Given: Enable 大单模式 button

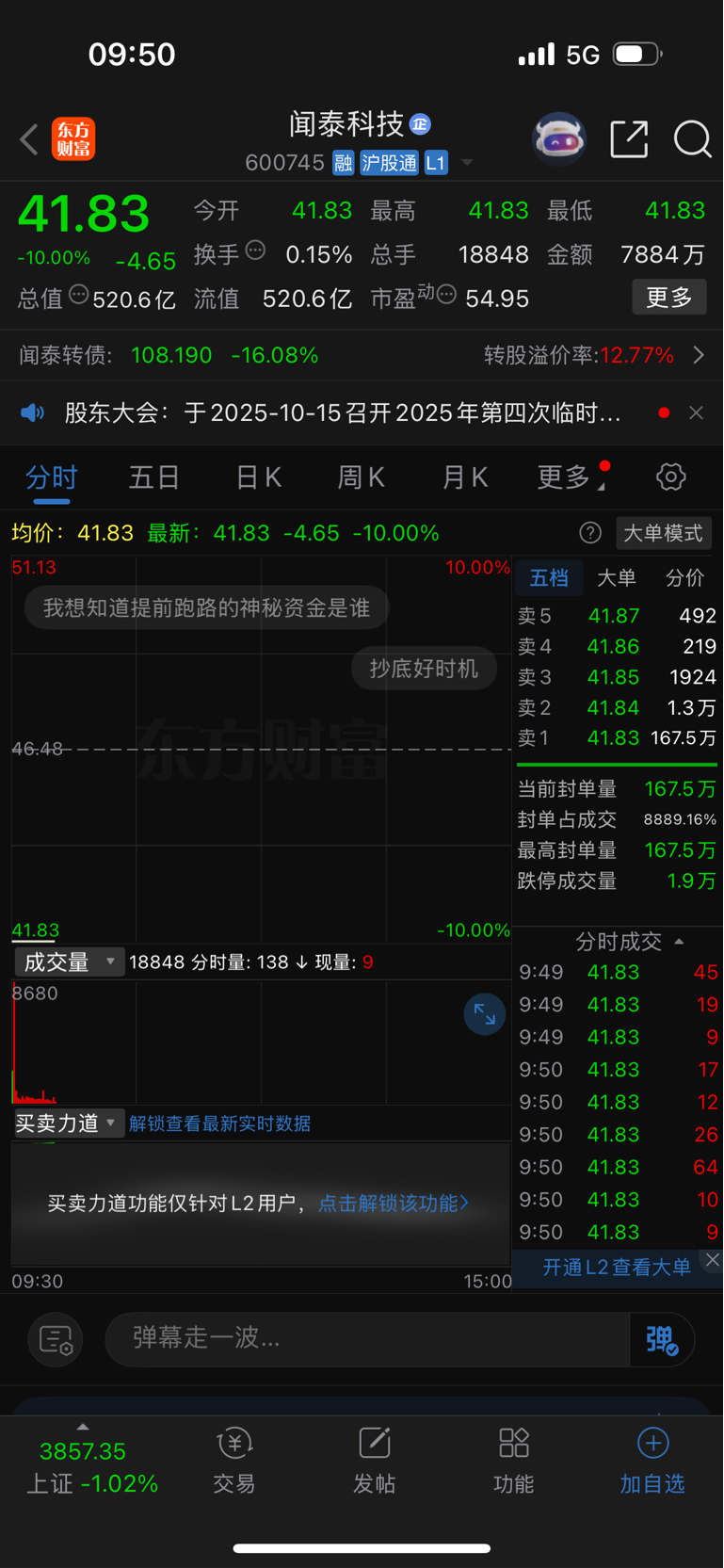Looking at the screenshot, I should click(x=664, y=533).
